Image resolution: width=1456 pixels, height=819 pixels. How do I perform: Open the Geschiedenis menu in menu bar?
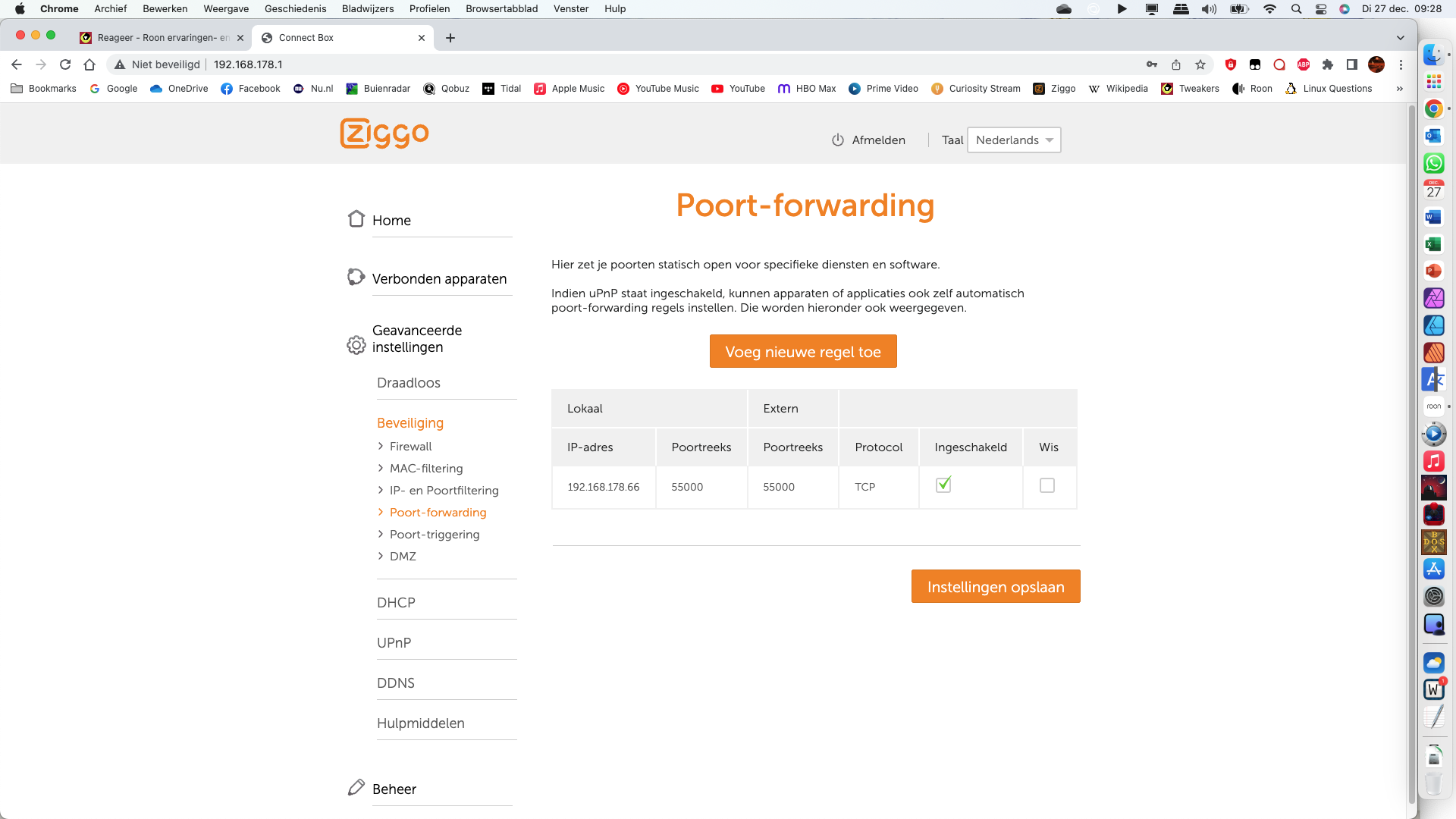(295, 8)
